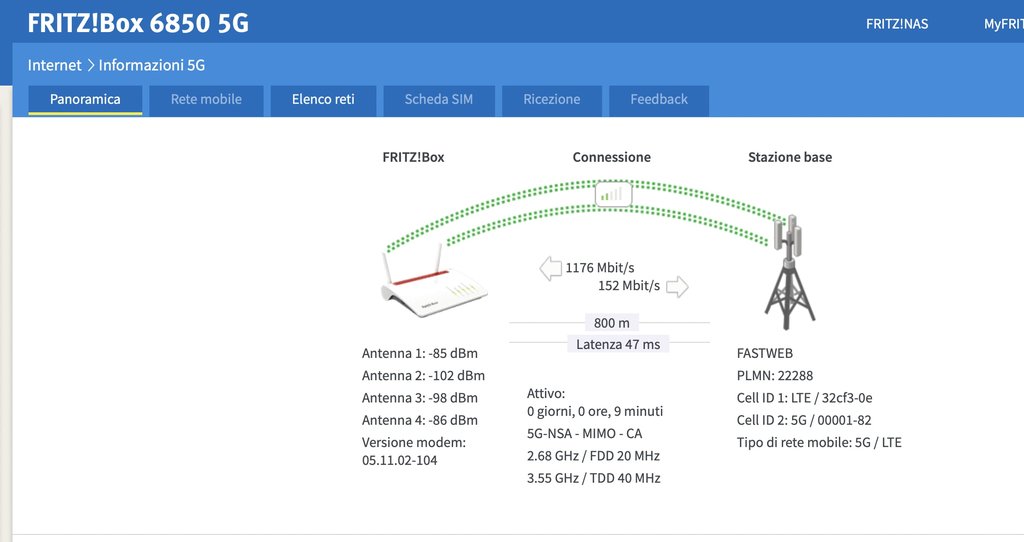
Task: Click the FASTWEB operator name
Action: [x=765, y=353]
